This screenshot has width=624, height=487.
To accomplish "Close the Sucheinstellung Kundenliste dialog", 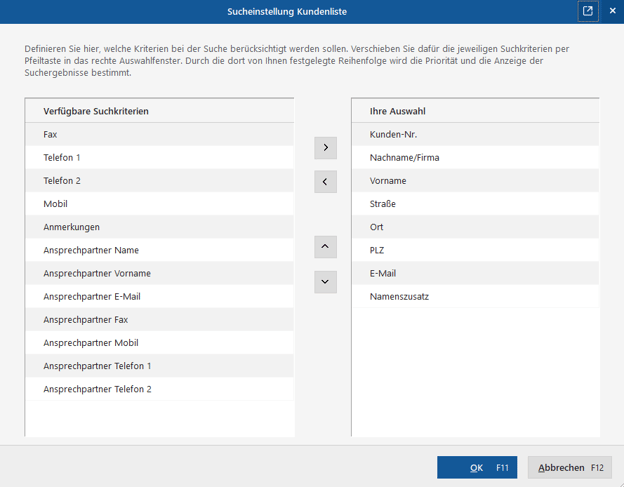I will click(x=611, y=11).
